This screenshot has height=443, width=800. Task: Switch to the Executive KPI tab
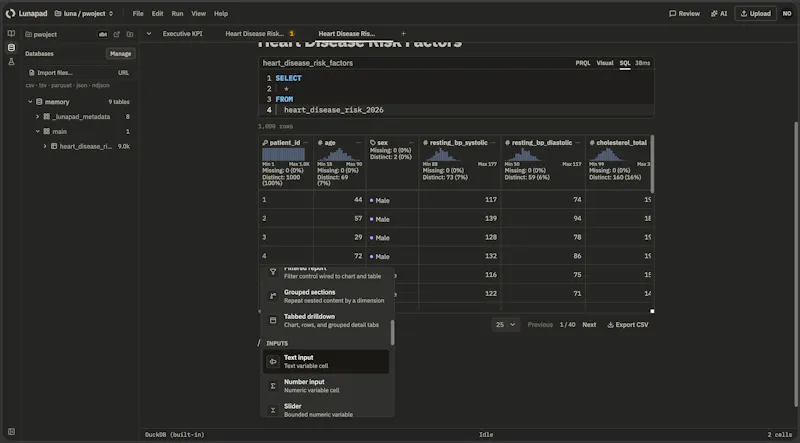183,34
